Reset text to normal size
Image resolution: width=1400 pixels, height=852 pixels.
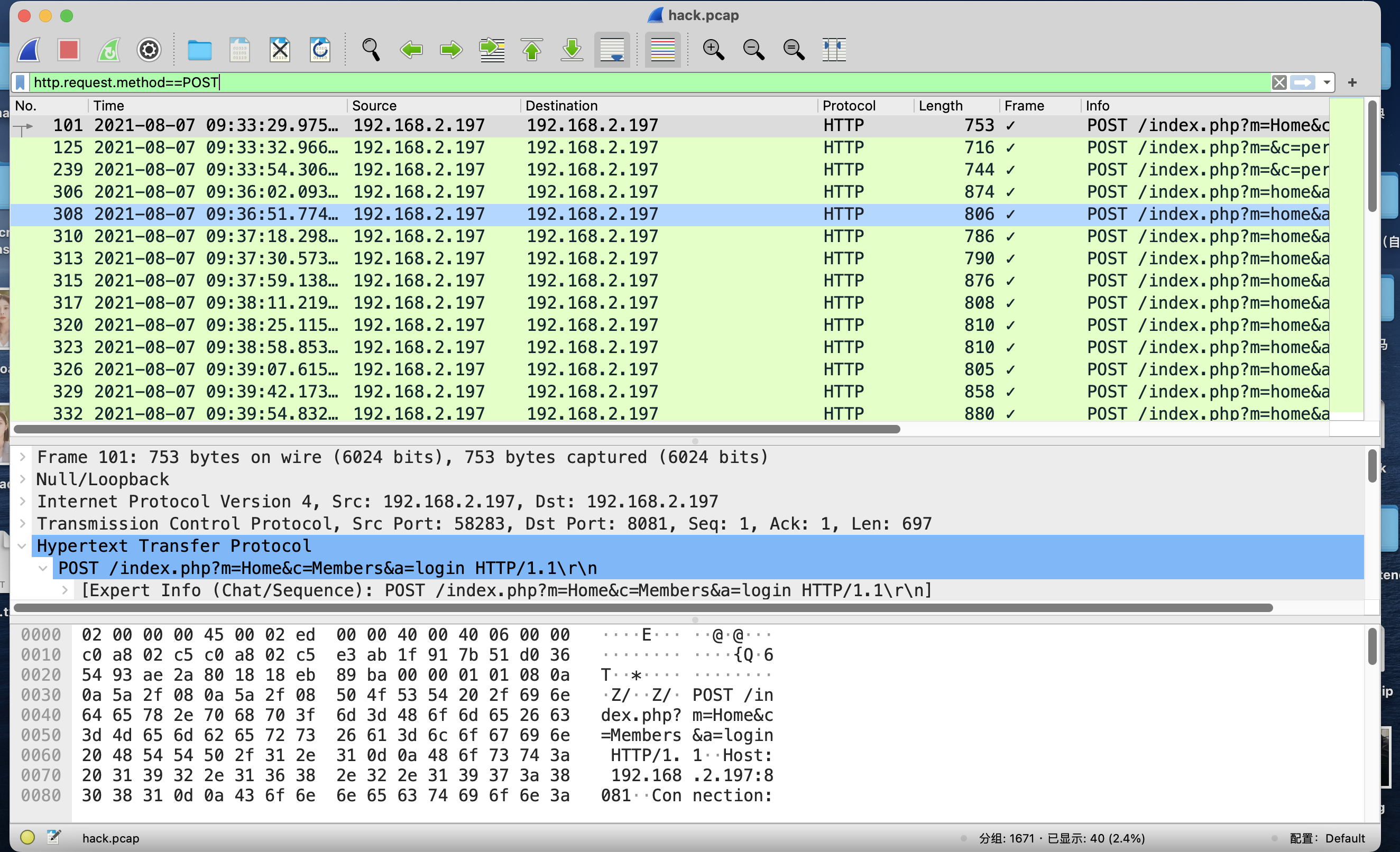pyautogui.click(x=794, y=50)
